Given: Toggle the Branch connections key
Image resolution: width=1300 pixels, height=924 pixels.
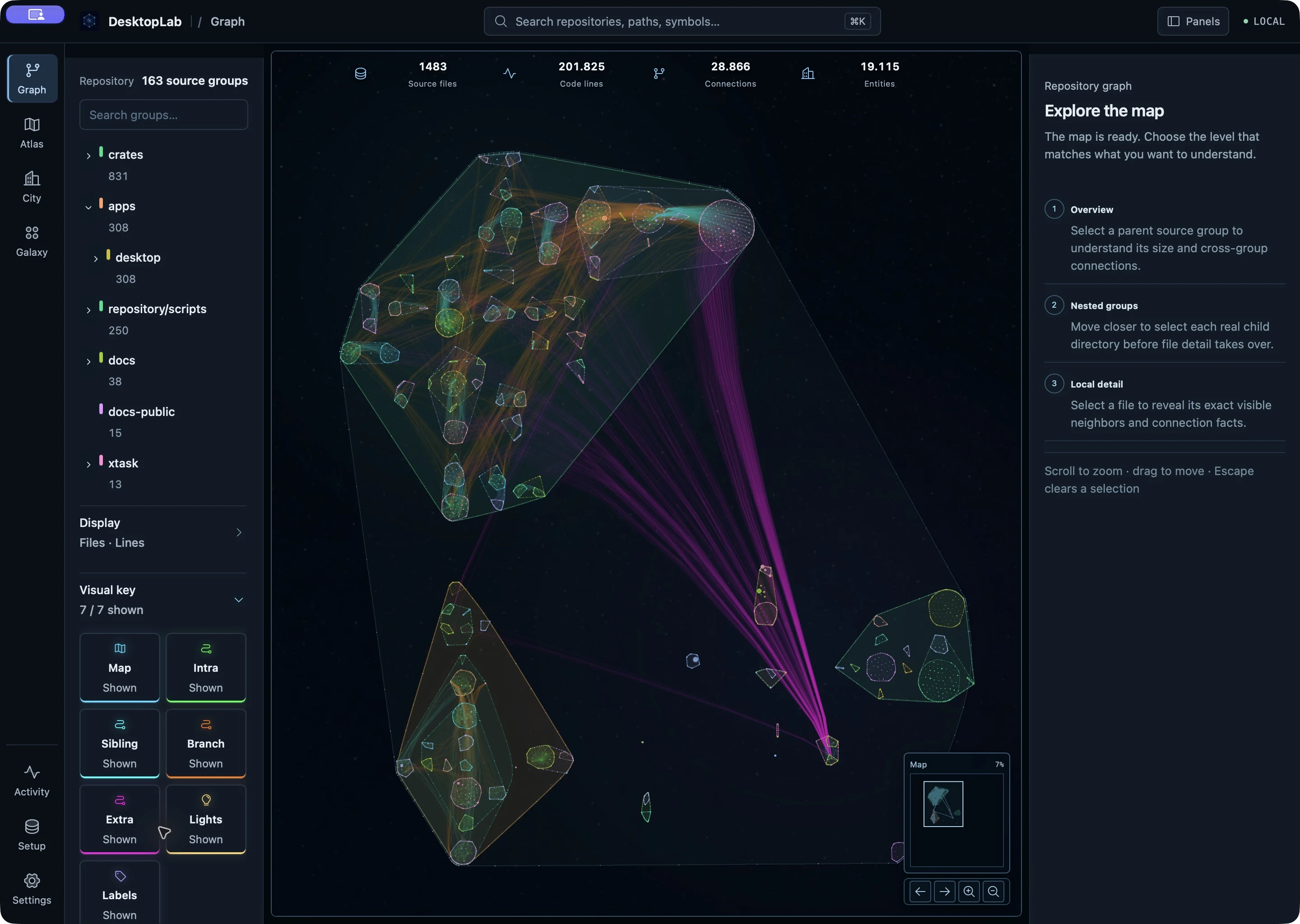Looking at the screenshot, I should (x=205, y=743).
